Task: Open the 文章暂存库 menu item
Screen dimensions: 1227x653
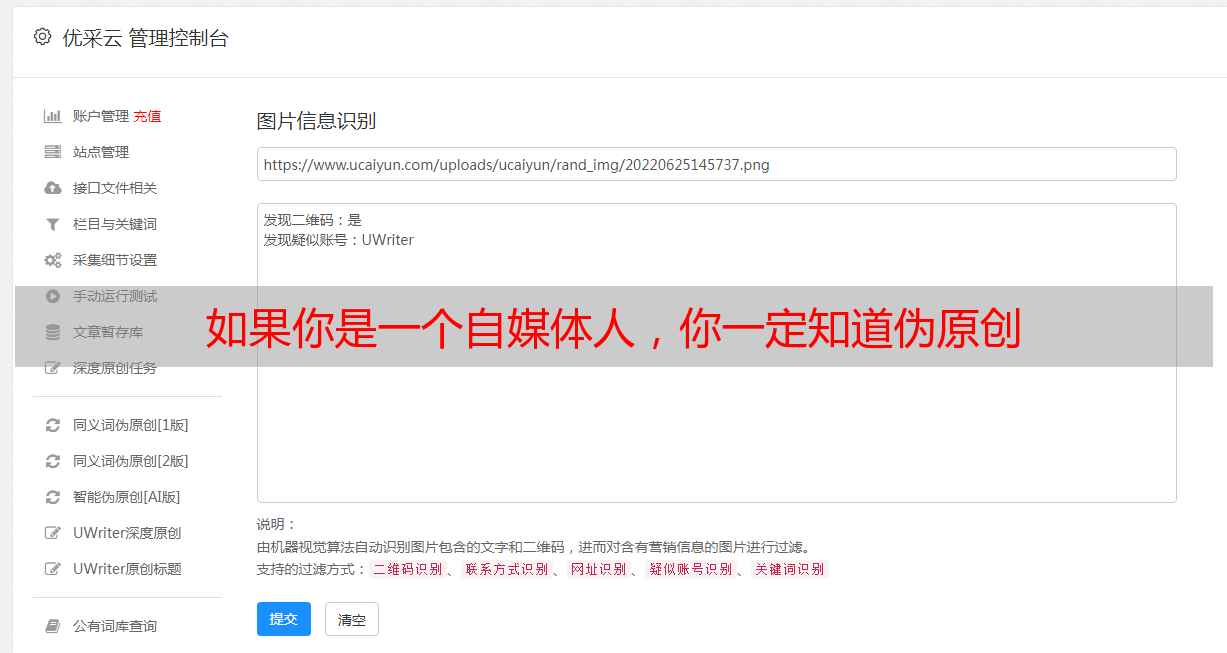Action: [x=108, y=332]
